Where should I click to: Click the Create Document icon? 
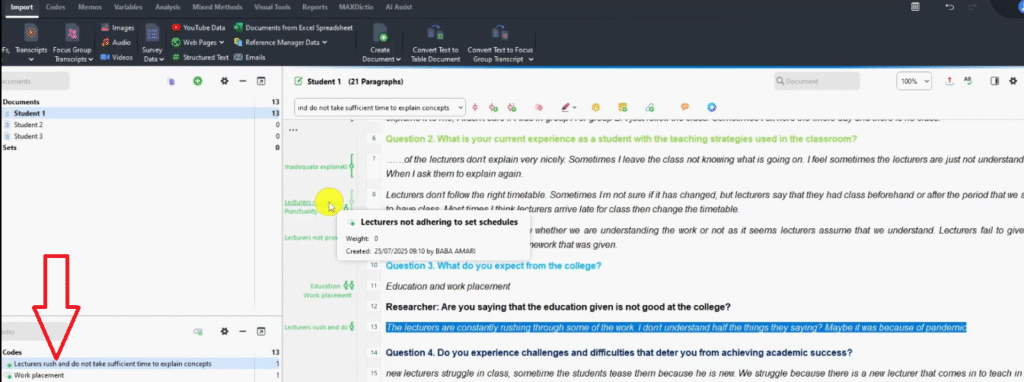tap(380, 33)
